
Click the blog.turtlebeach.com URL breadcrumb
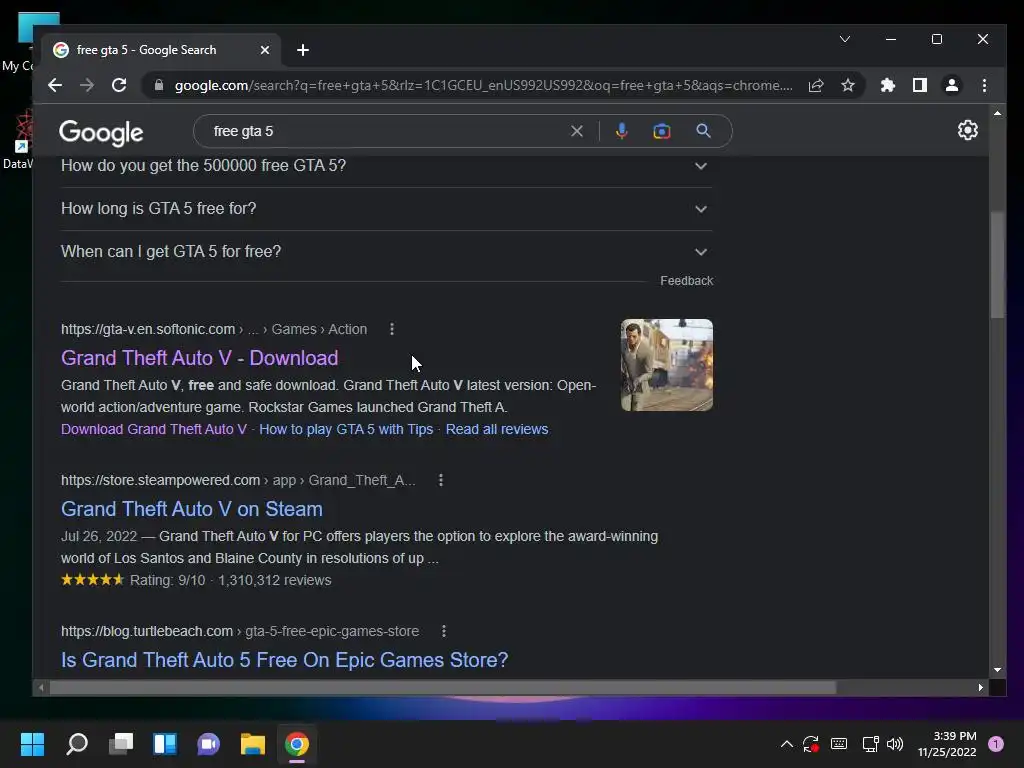pos(240,631)
